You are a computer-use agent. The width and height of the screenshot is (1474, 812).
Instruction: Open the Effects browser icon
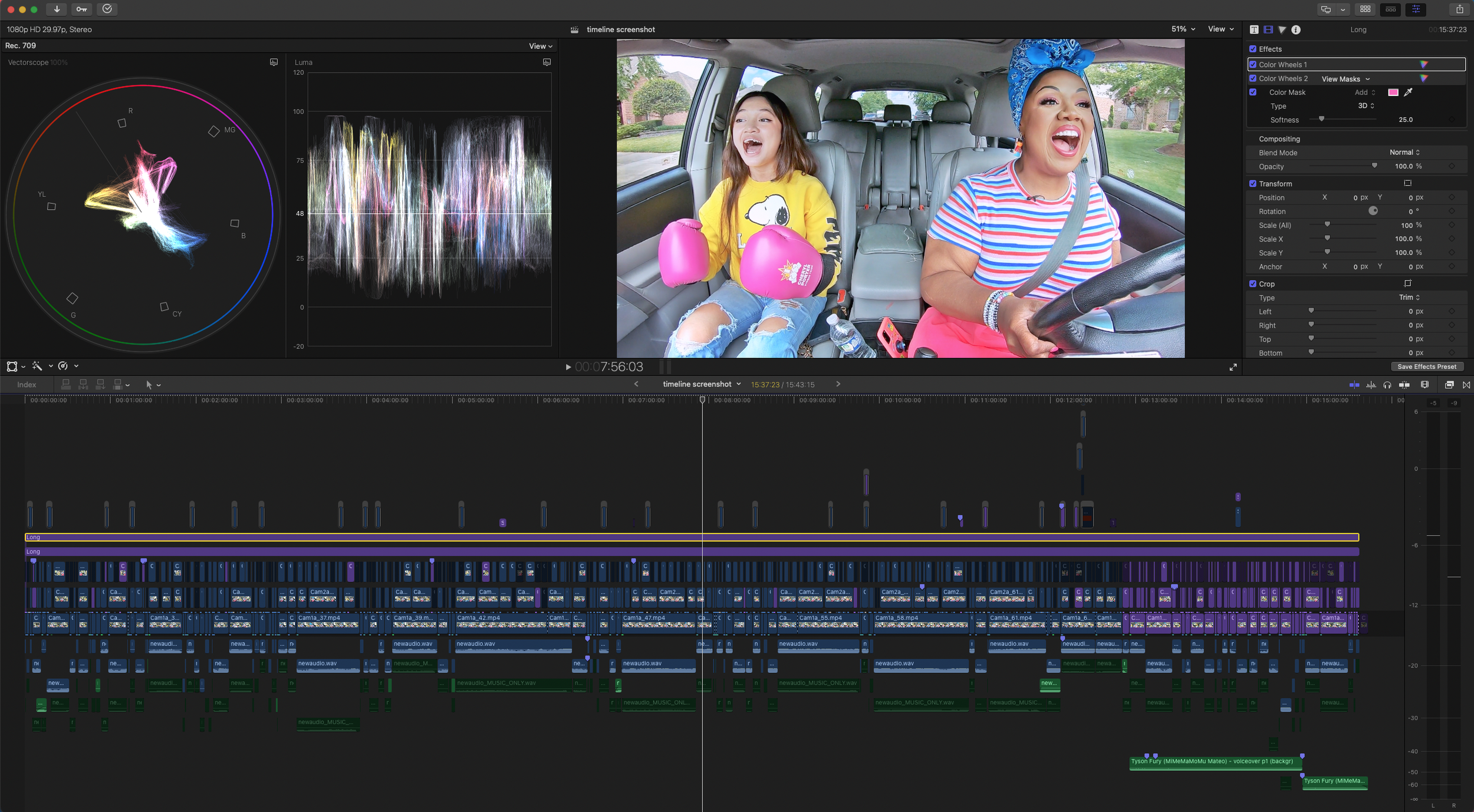coord(1449,385)
